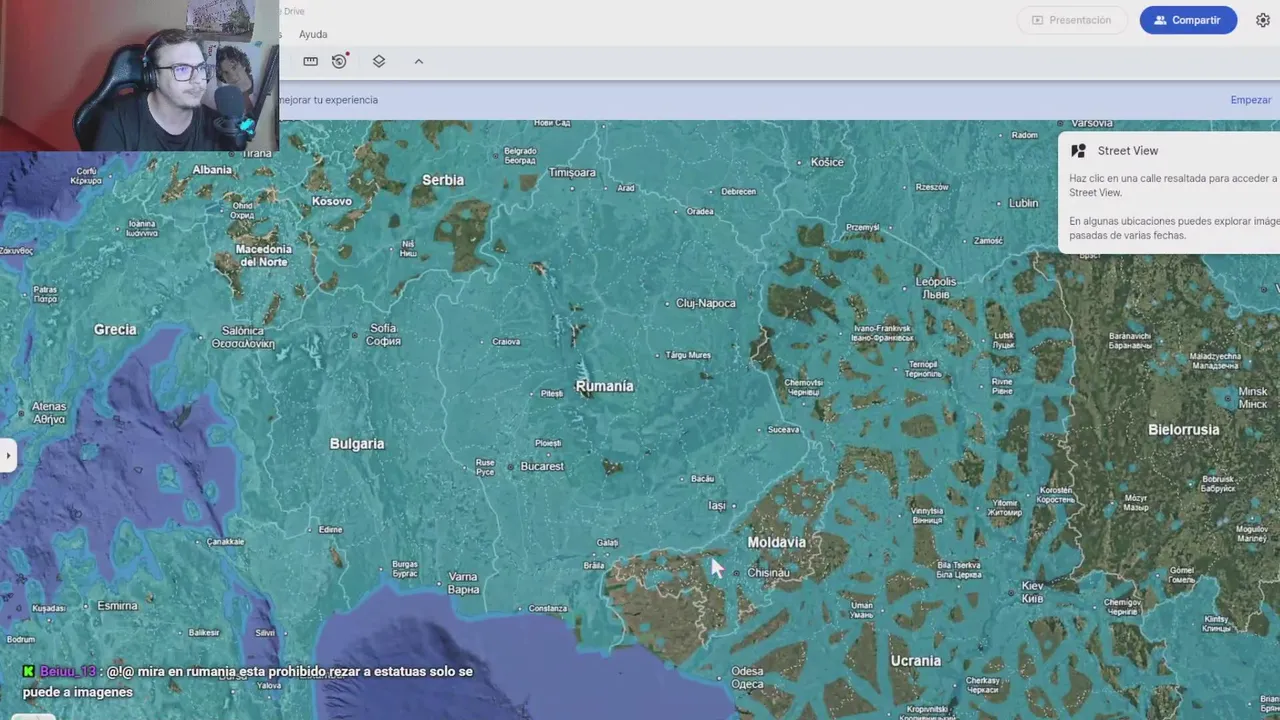Select the Chisinau city label
Viewport: 1280px width, 720px height.
click(769, 573)
